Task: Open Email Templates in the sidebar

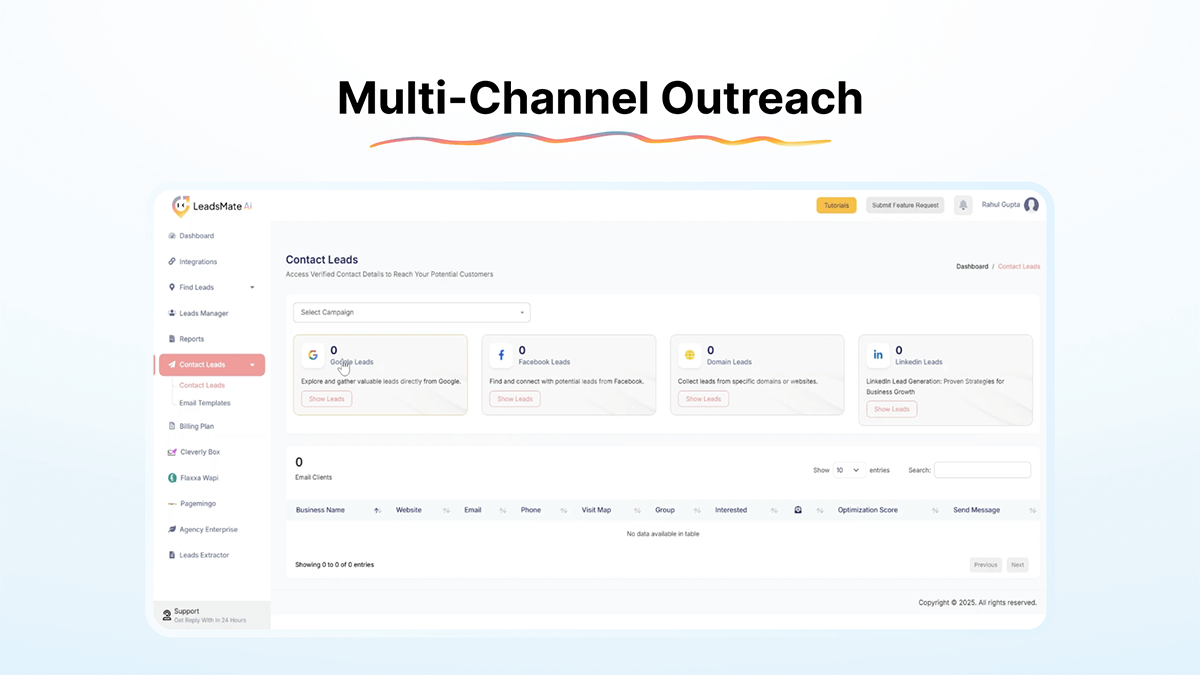Action: 205,403
